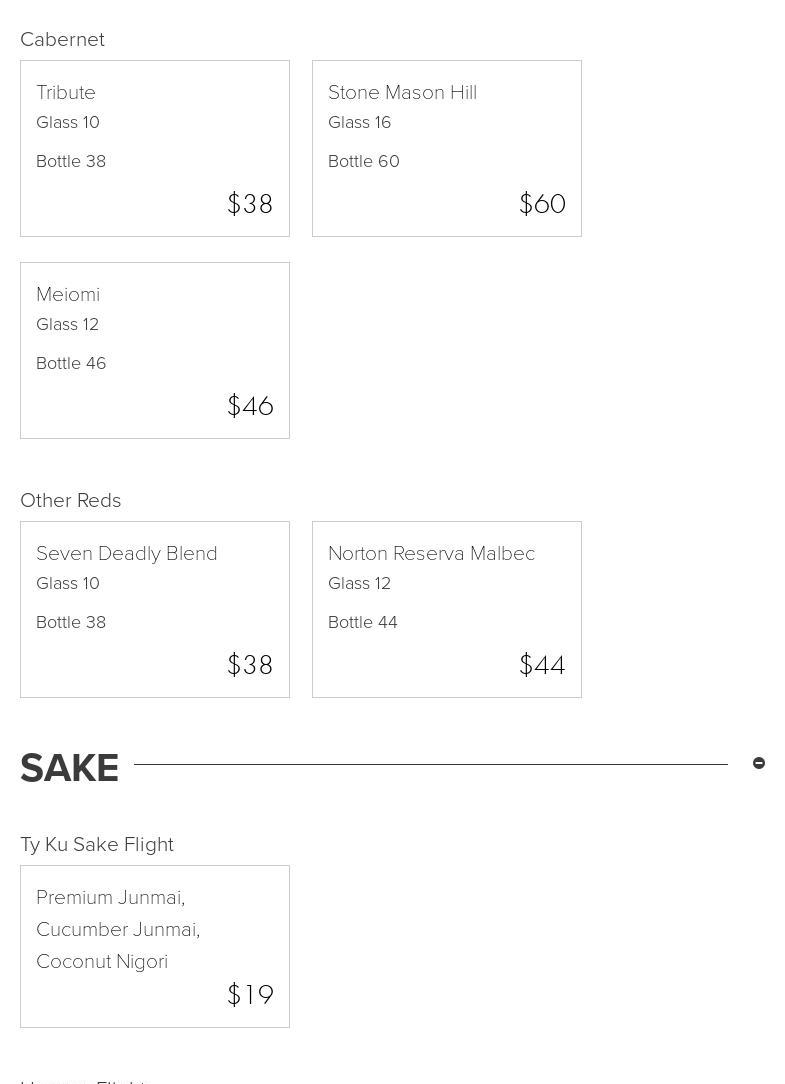
Task: Click the $19 sake flight price
Action: 250,995
